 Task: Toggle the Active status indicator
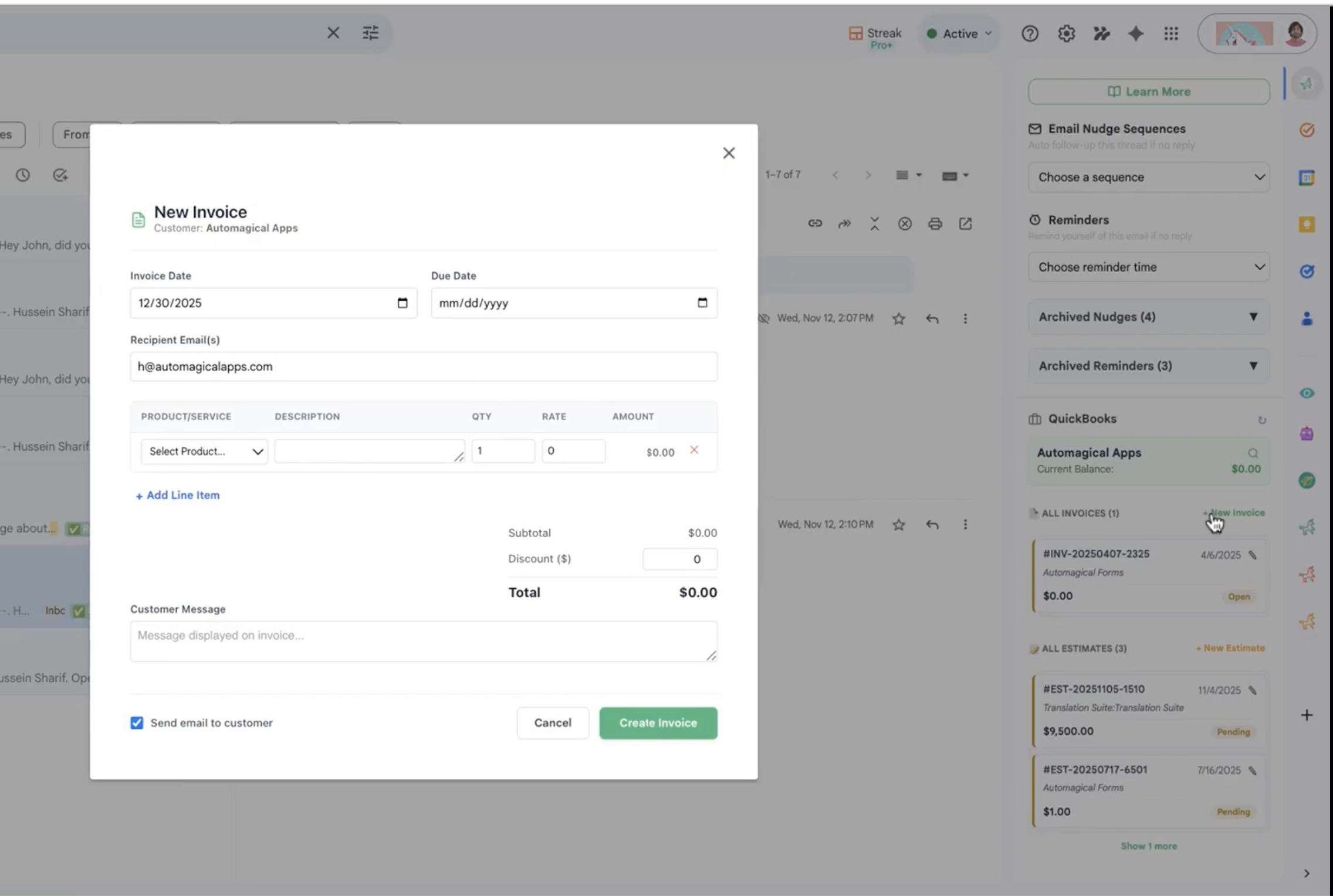click(959, 34)
